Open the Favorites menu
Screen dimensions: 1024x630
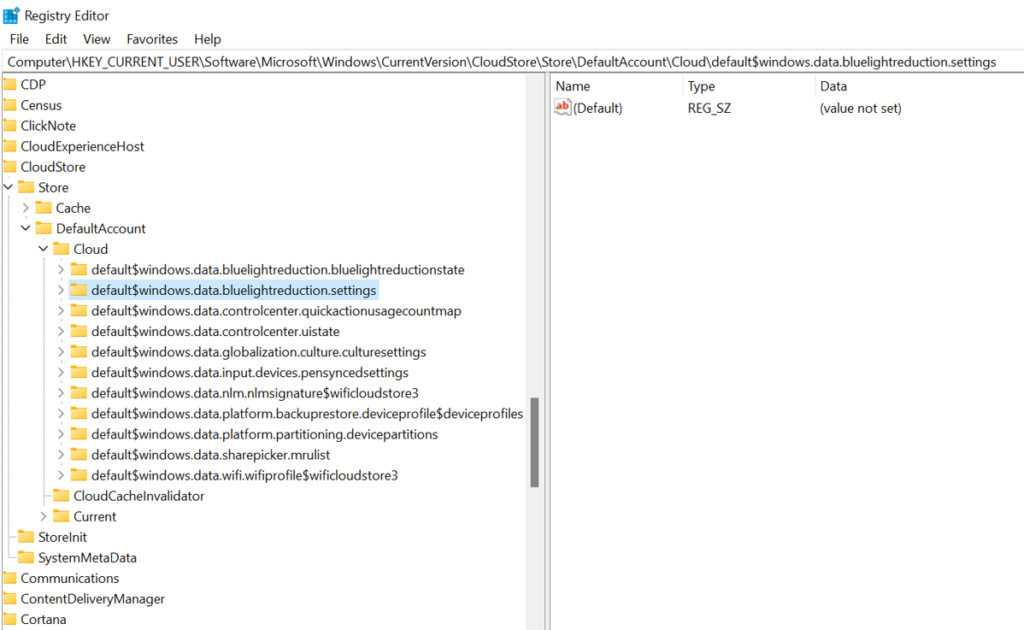click(x=152, y=39)
